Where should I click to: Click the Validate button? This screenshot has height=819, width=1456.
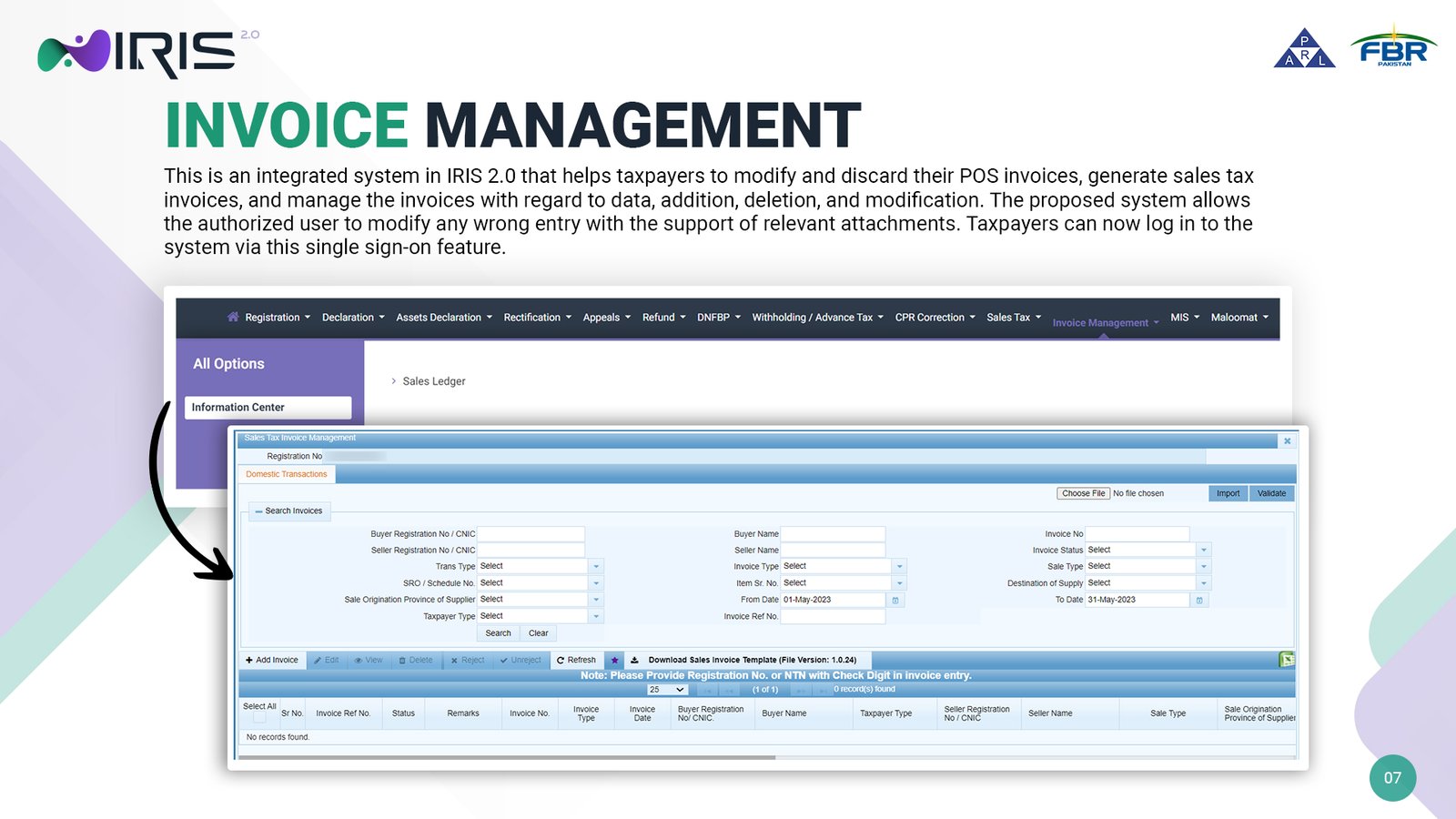pyautogui.click(x=1271, y=493)
